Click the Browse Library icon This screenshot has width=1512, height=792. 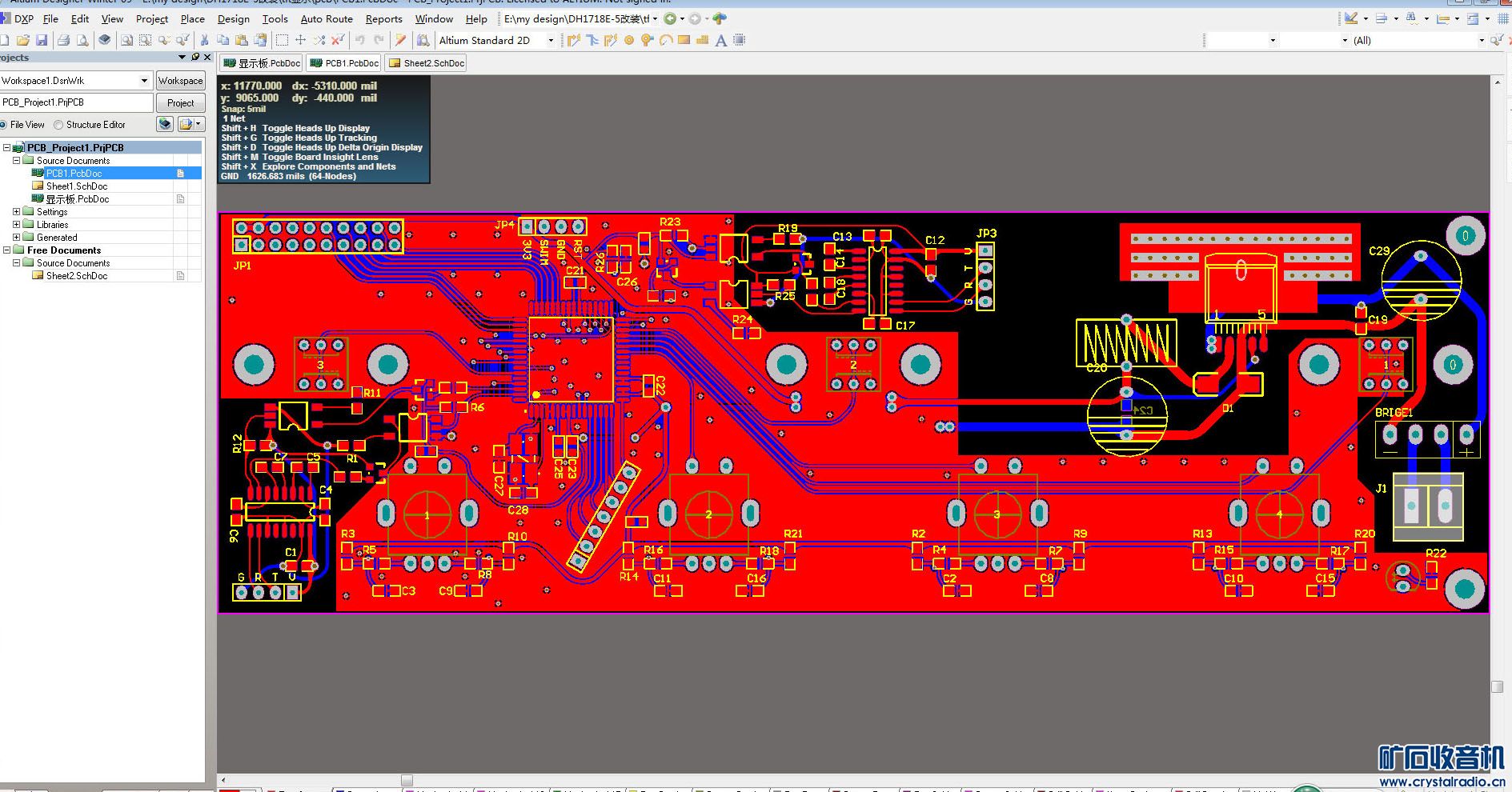pyautogui.click(x=423, y=40)
